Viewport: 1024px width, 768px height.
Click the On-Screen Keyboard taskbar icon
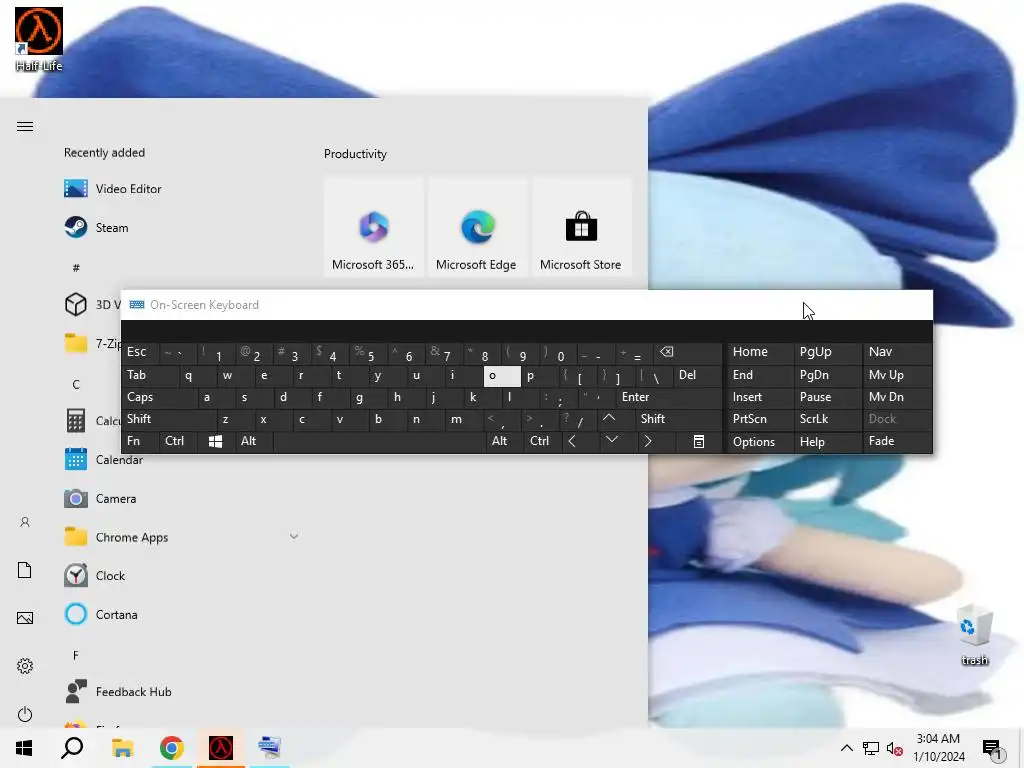(269, 748)
